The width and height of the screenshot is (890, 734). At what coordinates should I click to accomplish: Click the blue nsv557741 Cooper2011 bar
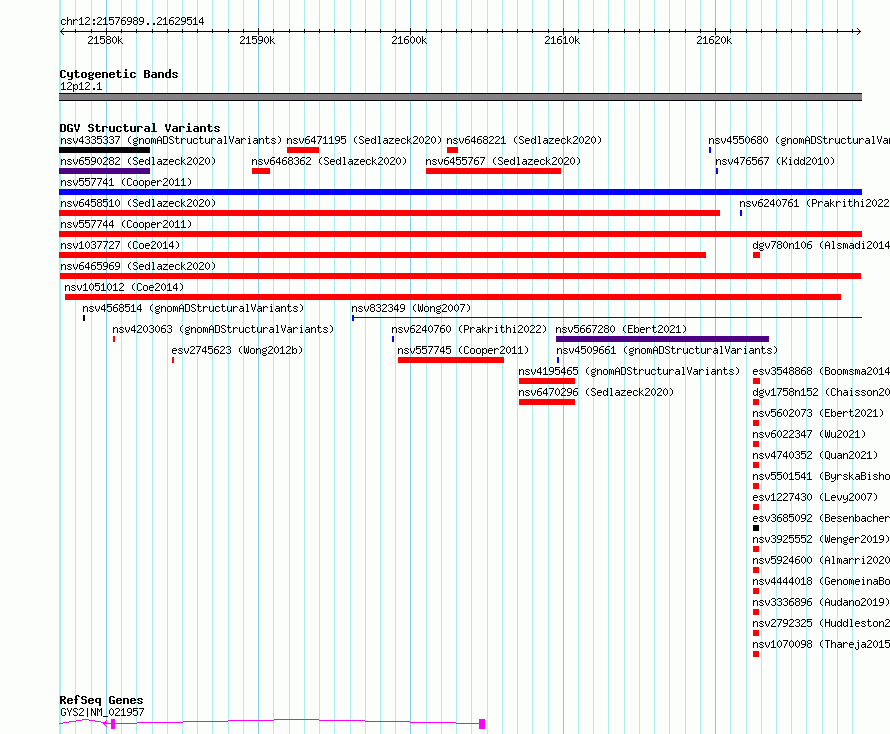pos(460,192)
